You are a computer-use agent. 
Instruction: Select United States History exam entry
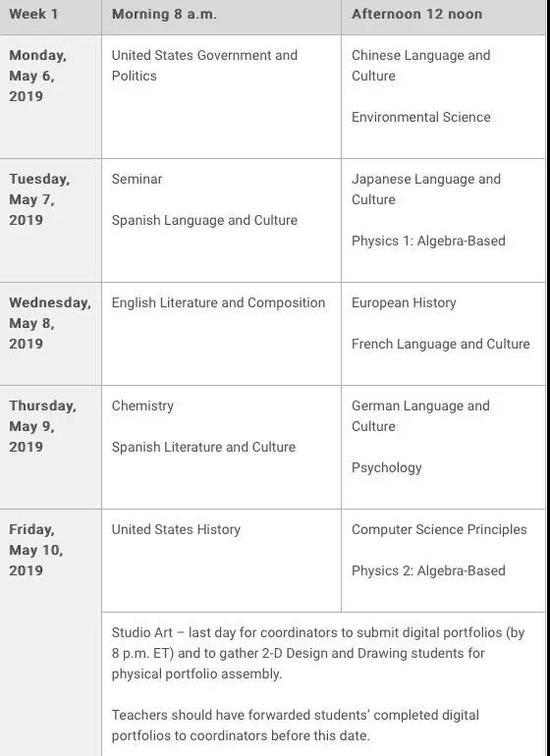[176, 529]
